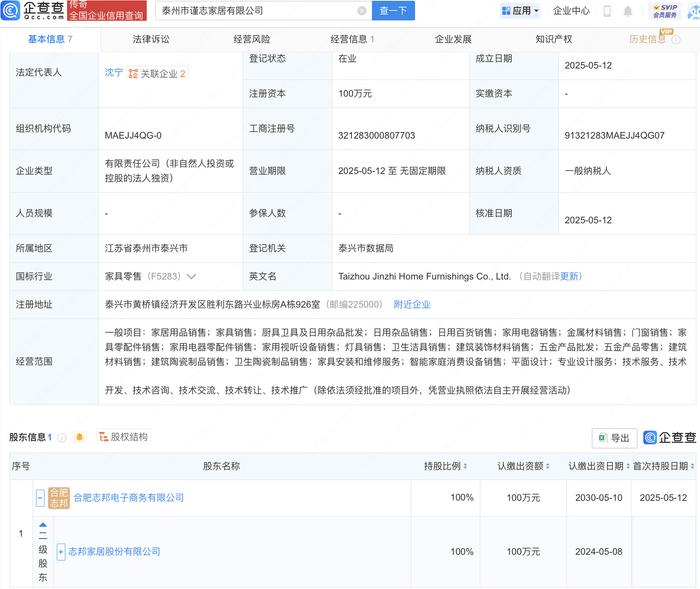Switch to 经营信息 tab
Viewport: 700px width, 589px height.
[x=352, y=39]
